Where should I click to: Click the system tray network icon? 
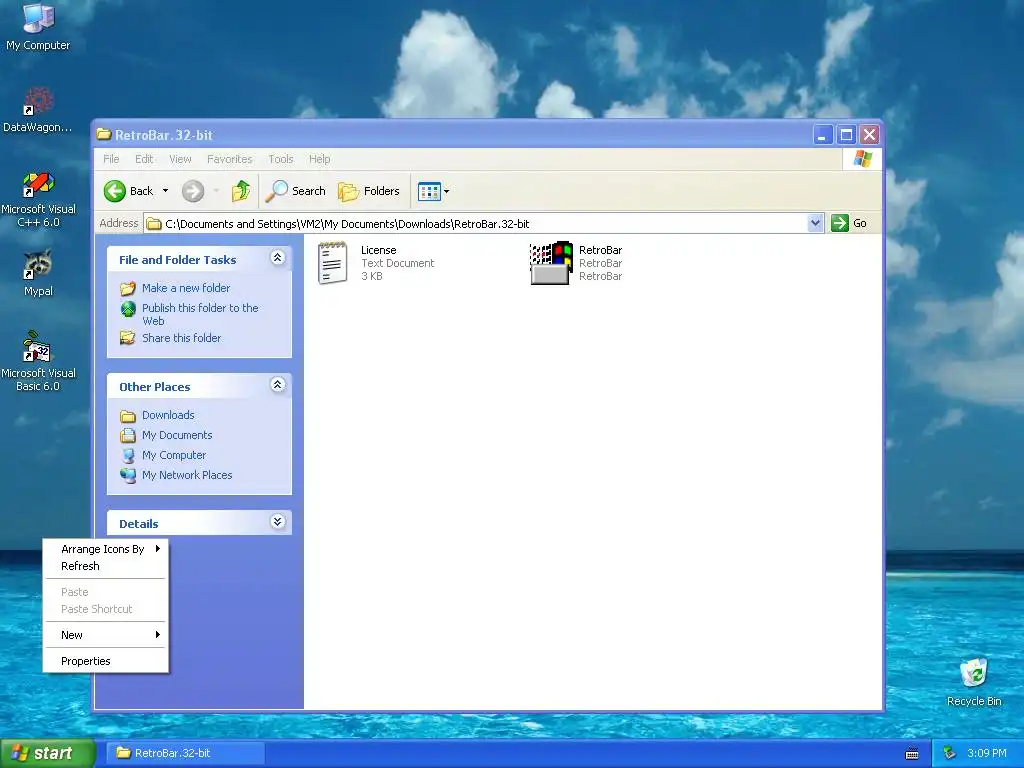click(950, 753)
